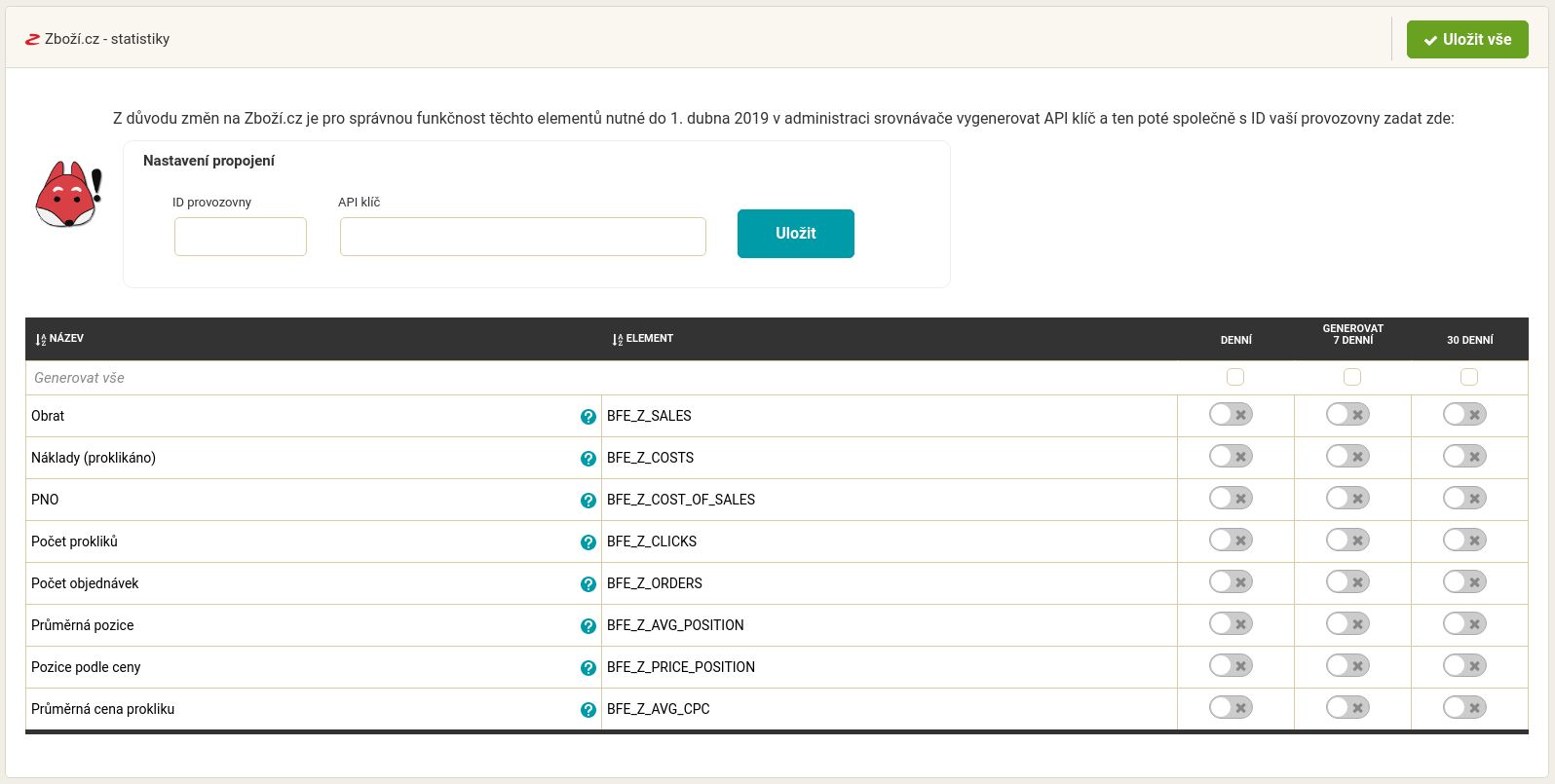The width and height of the screenshot is (1555, 784).
Task: Click the GENEROVAT 7 DENNÍ column header
Action: point(1353,334)
